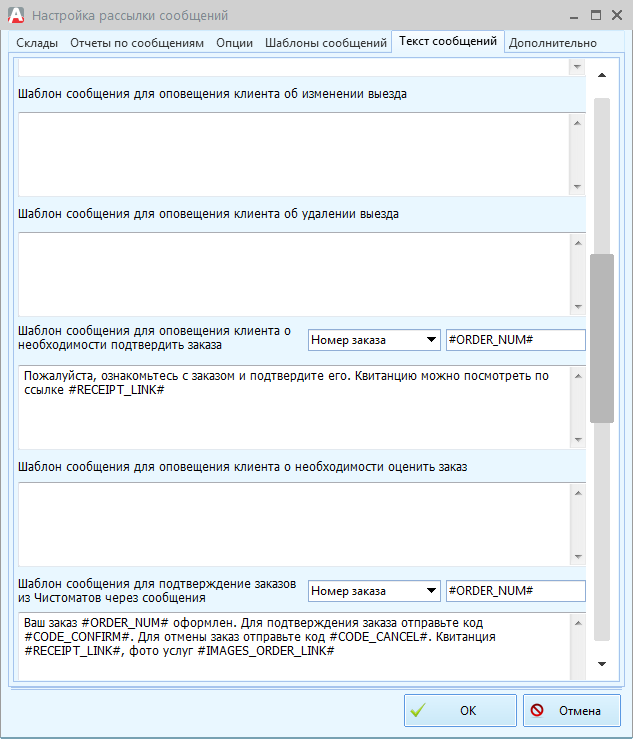Open Номер заказа dropdown for Чистоматов template
This screenshot has height=739, width=633.
coord(374,591)
